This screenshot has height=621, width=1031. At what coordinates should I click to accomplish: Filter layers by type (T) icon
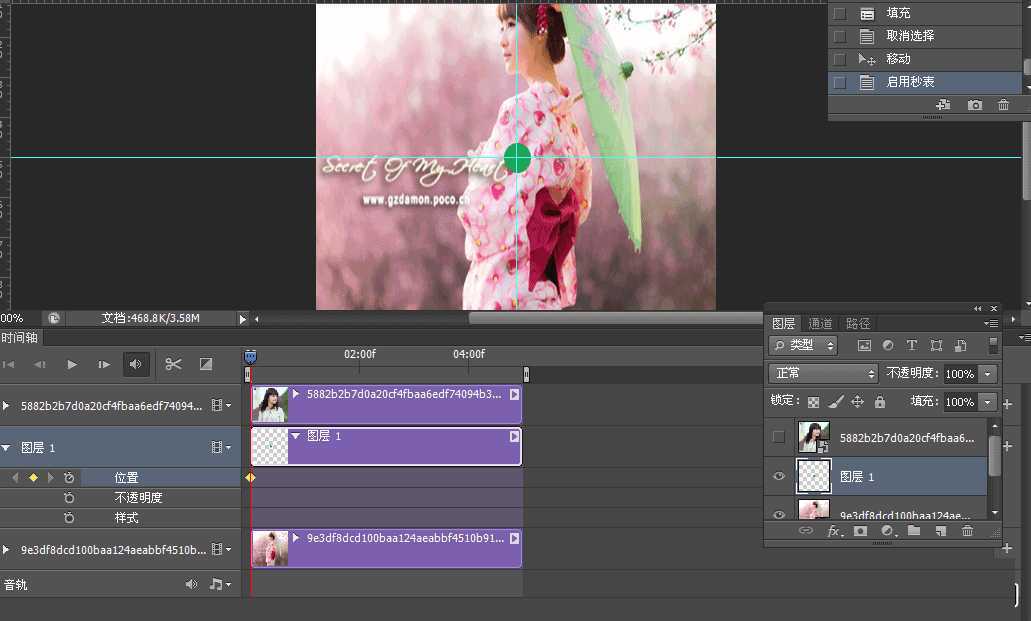coord(911,345)
